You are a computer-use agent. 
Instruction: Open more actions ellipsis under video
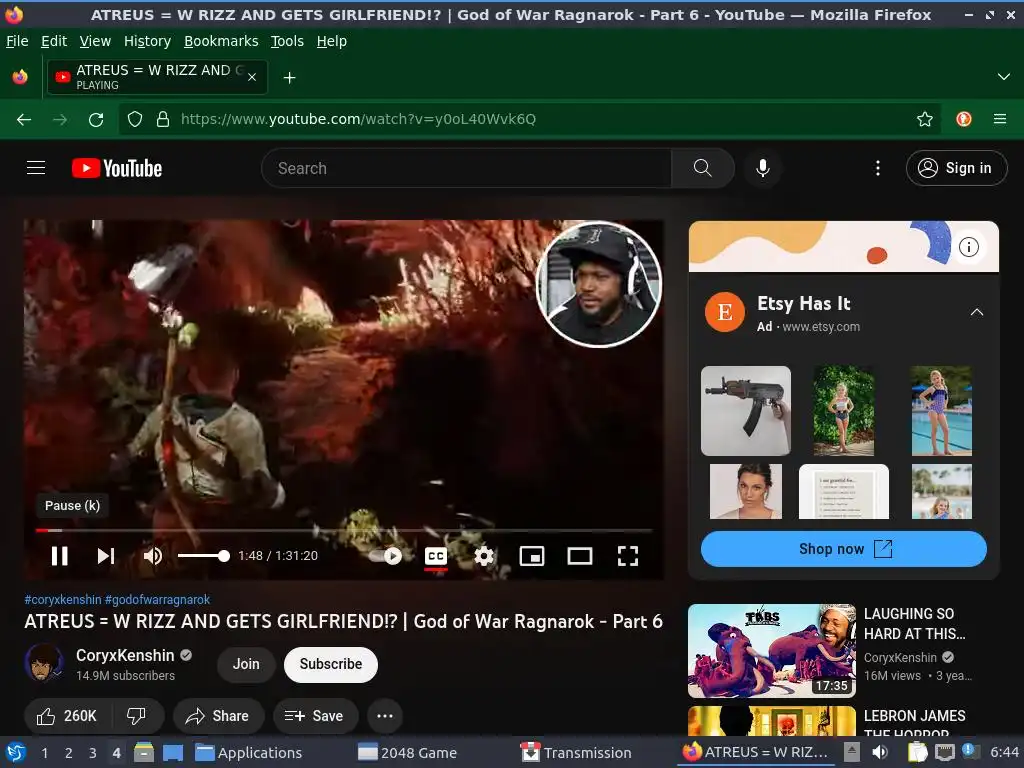click(x=385, y=716)
